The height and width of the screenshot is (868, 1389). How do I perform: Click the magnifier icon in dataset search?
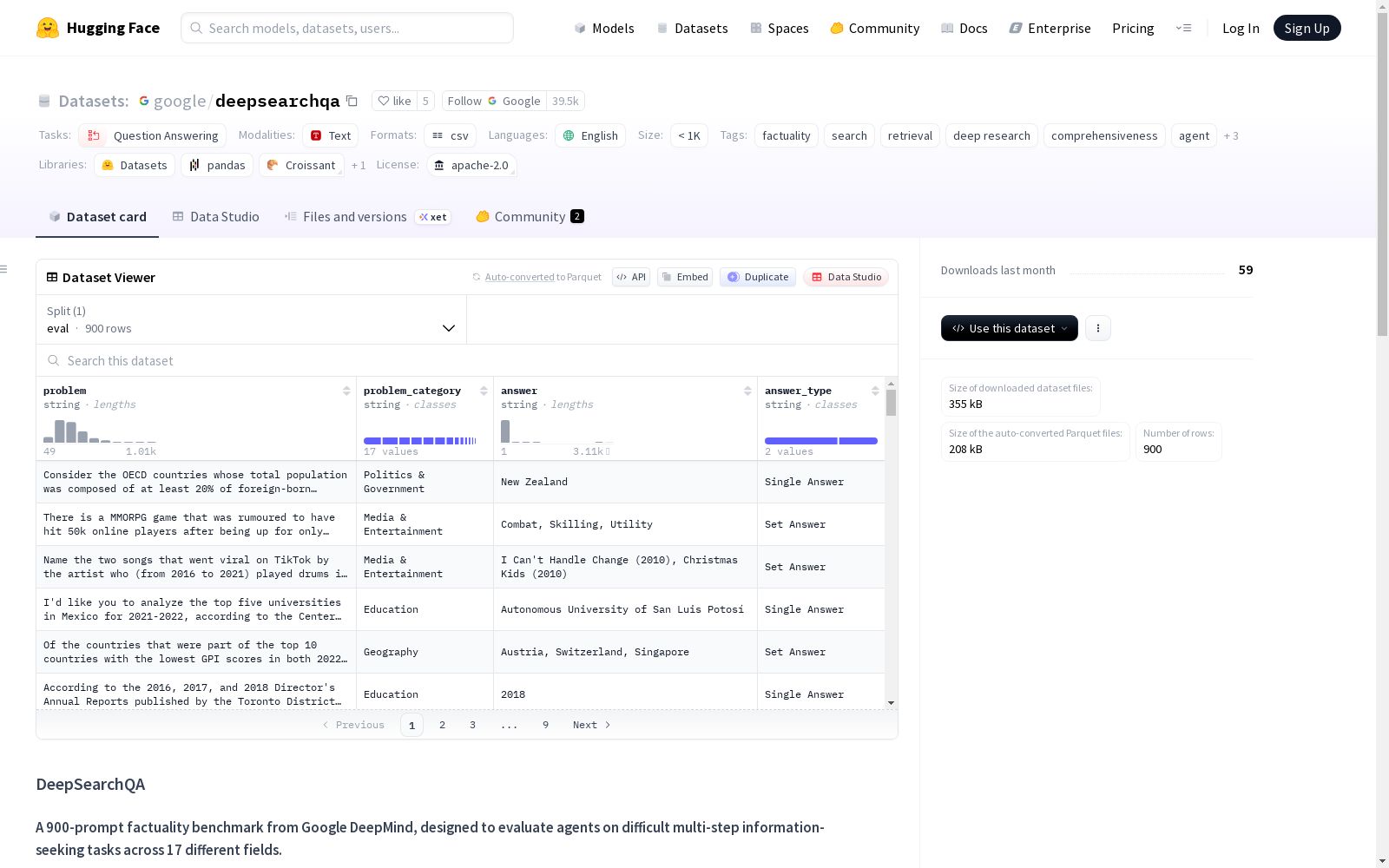54,360
